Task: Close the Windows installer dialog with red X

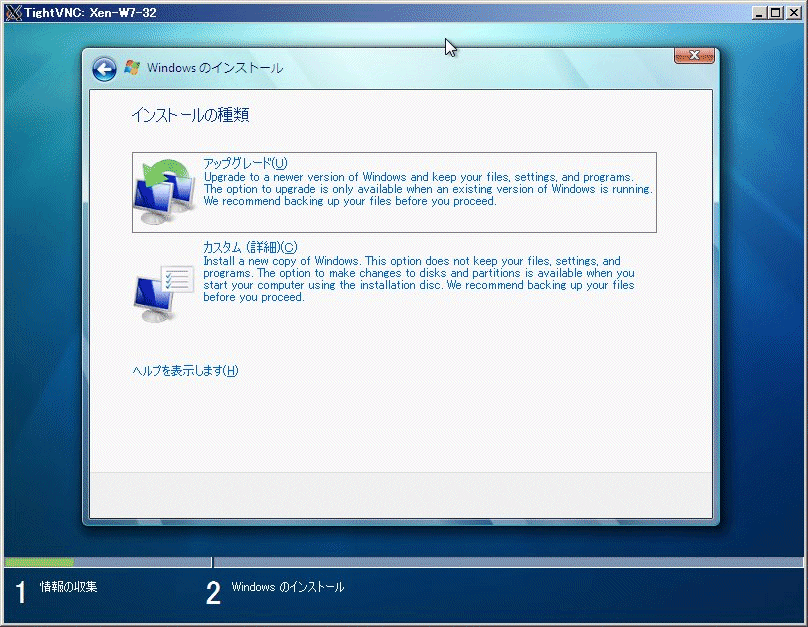Action: click(694, 56)
